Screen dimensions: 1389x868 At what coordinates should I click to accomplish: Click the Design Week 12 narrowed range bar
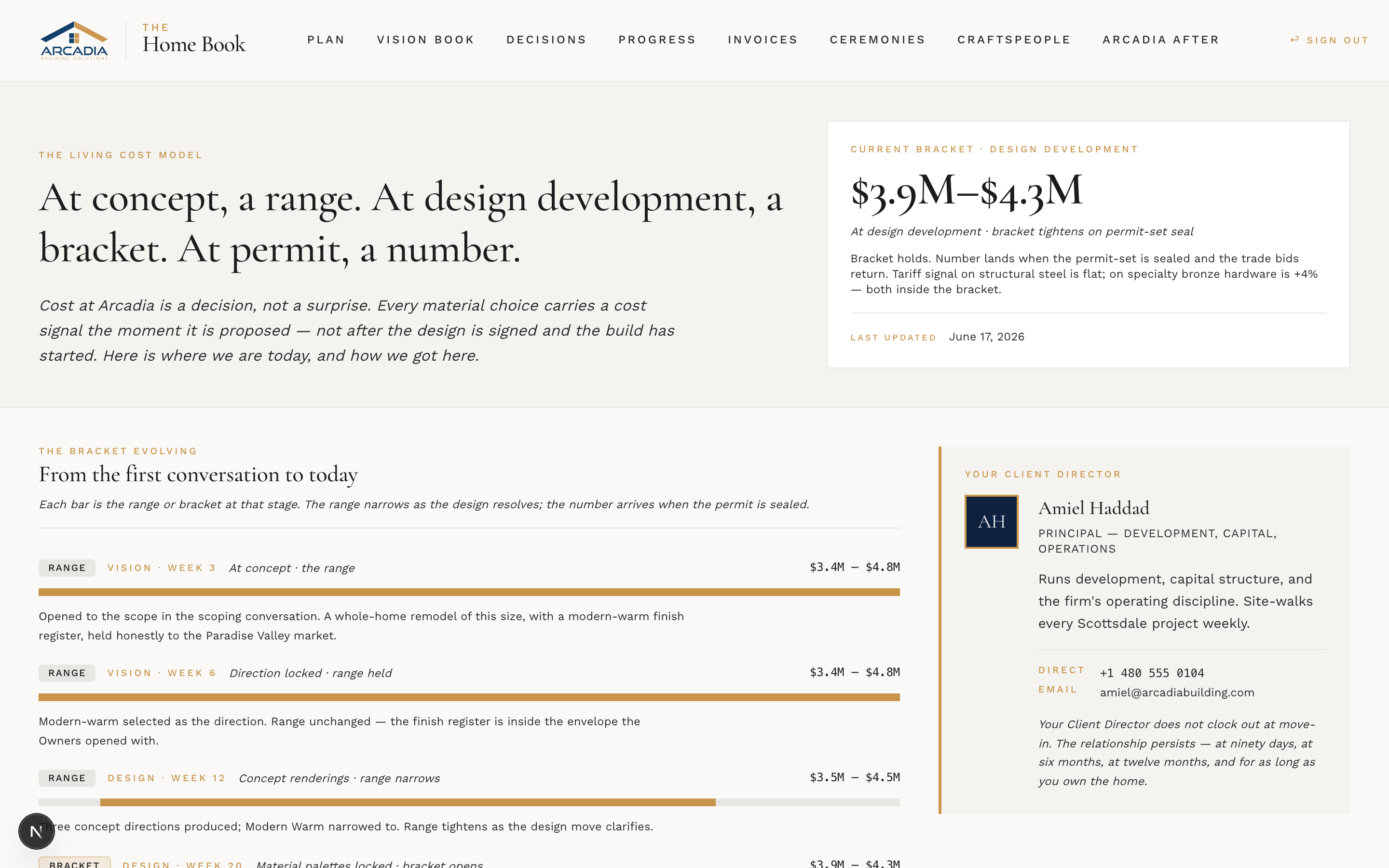tap(408, 802)
